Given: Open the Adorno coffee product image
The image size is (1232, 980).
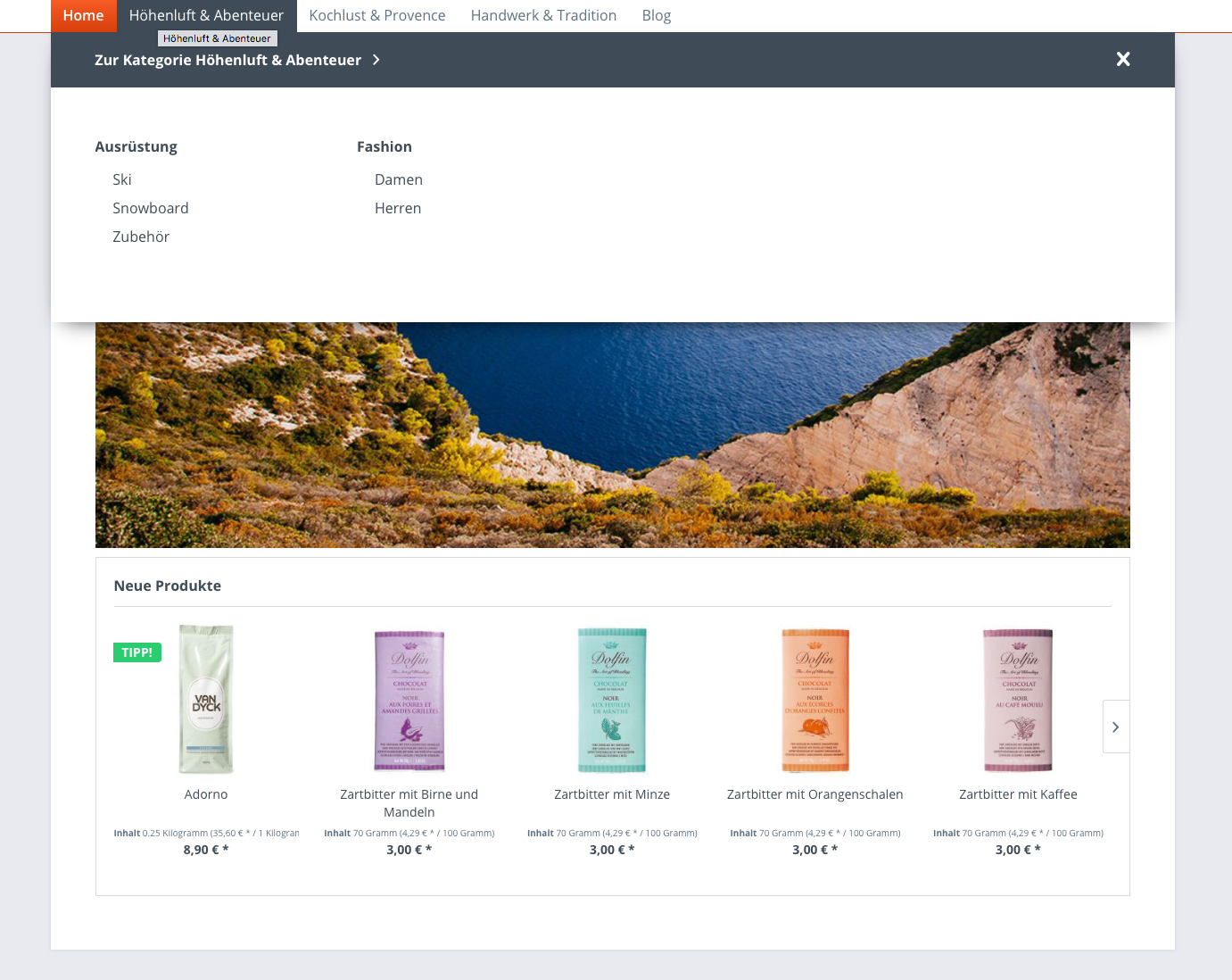Looking at the screenshot, I should coord(206,699).
